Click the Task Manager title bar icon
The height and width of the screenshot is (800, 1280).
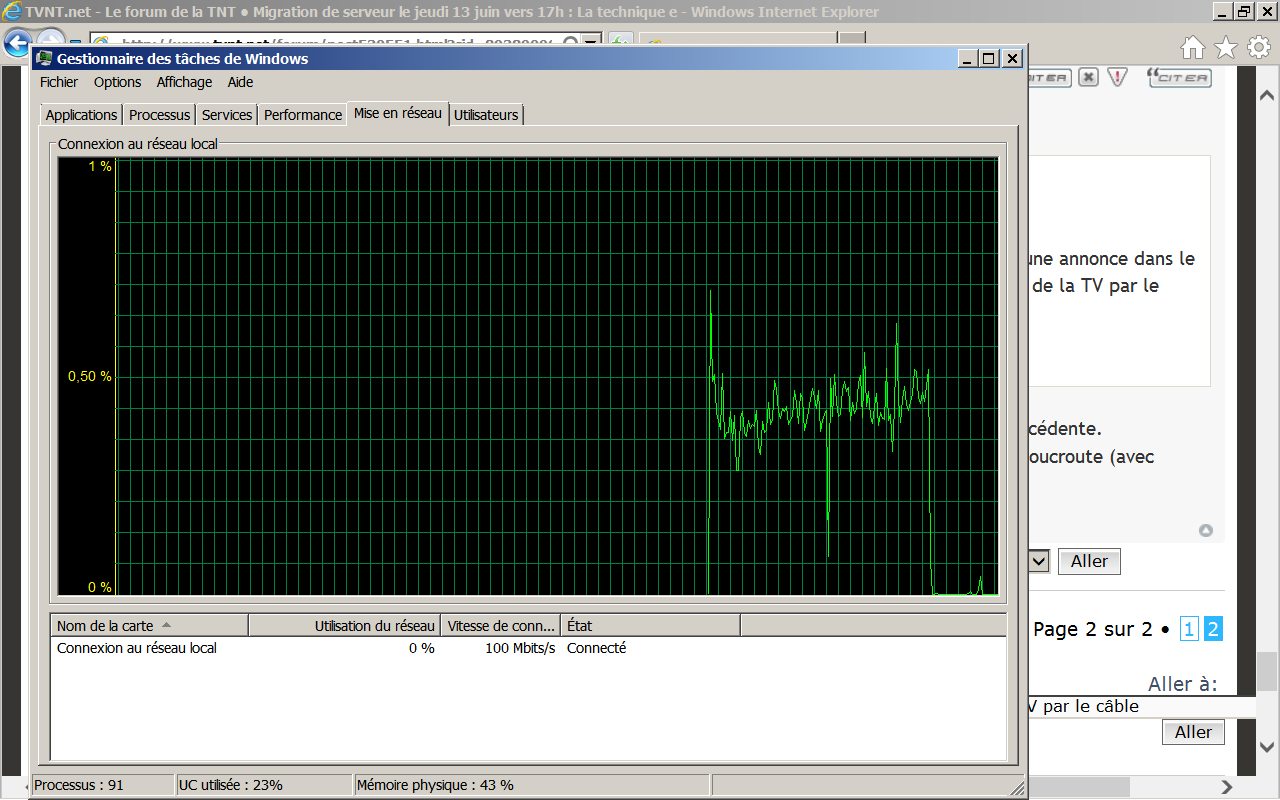45,58
